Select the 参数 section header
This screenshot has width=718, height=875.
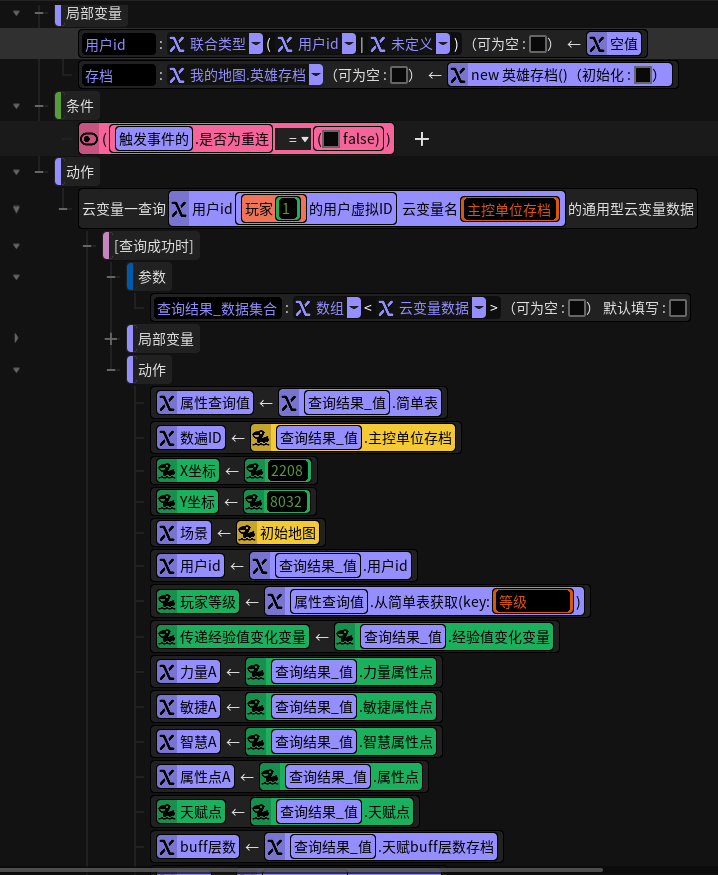pos(151,277)
